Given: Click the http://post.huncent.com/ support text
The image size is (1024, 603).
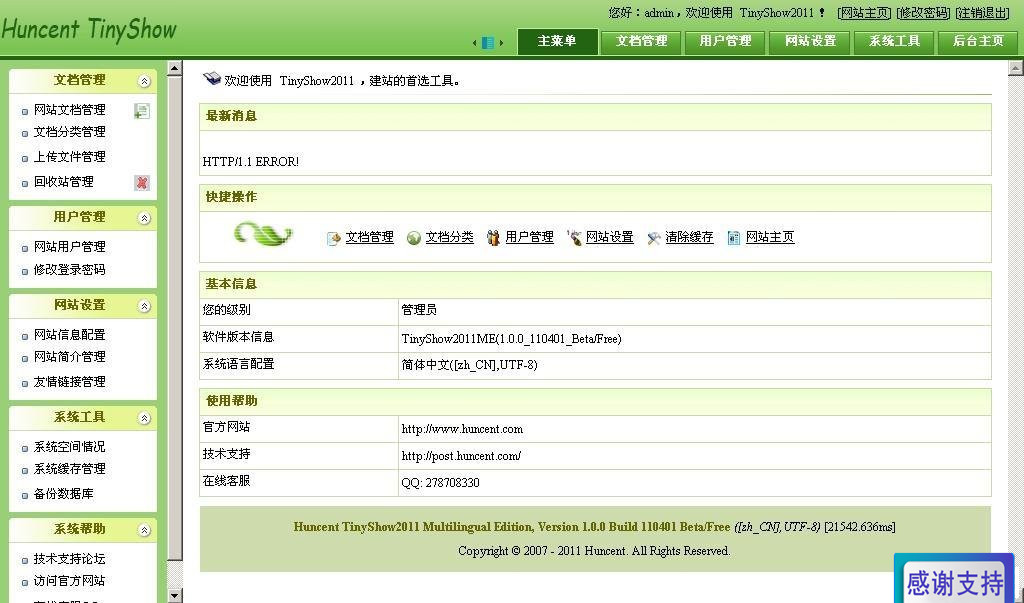Looking at the screenshot, I should [x=461, y=456].
